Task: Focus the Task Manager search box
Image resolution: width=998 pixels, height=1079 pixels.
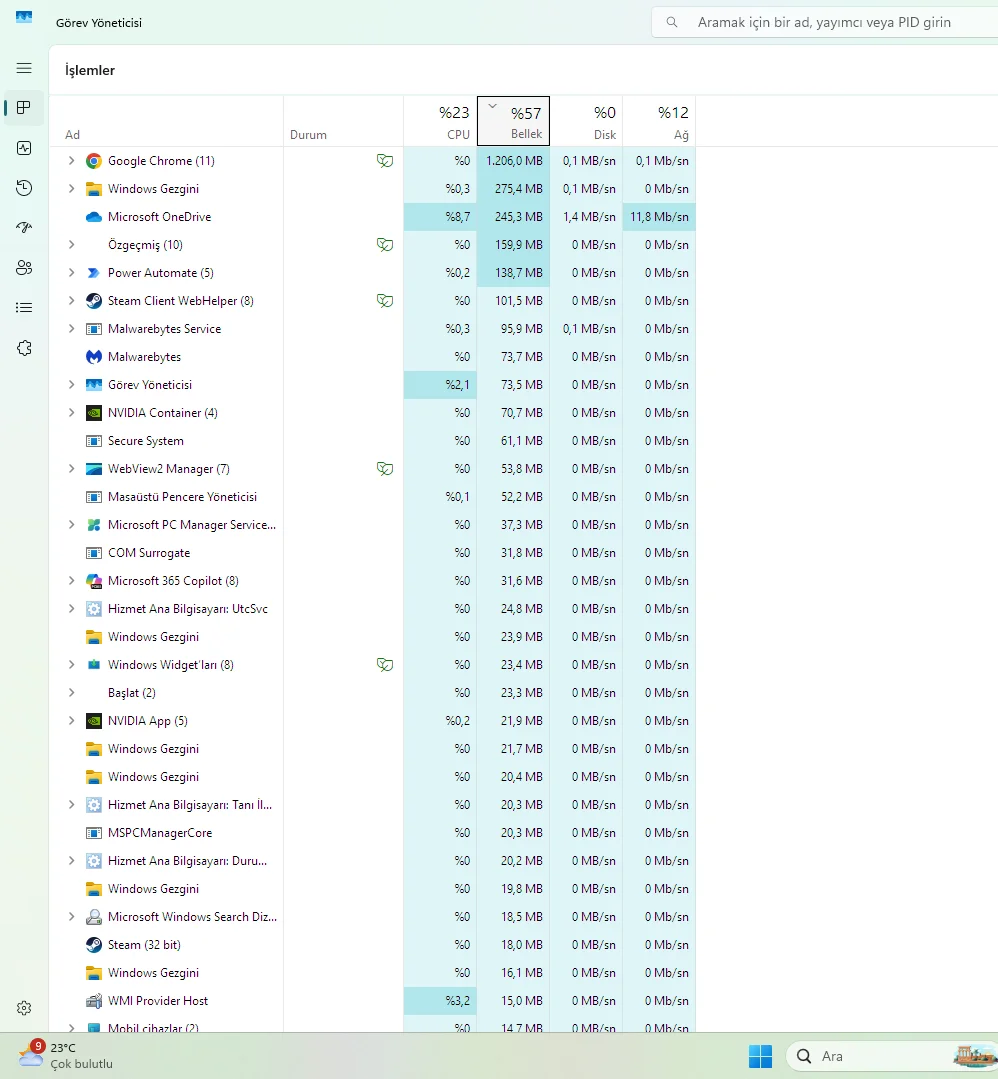Action: 825,23
